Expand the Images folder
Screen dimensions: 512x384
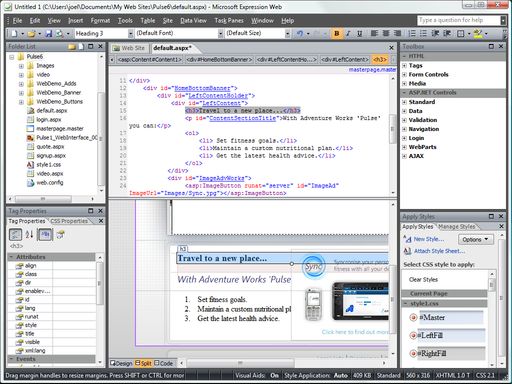click(x=21, y=66)
